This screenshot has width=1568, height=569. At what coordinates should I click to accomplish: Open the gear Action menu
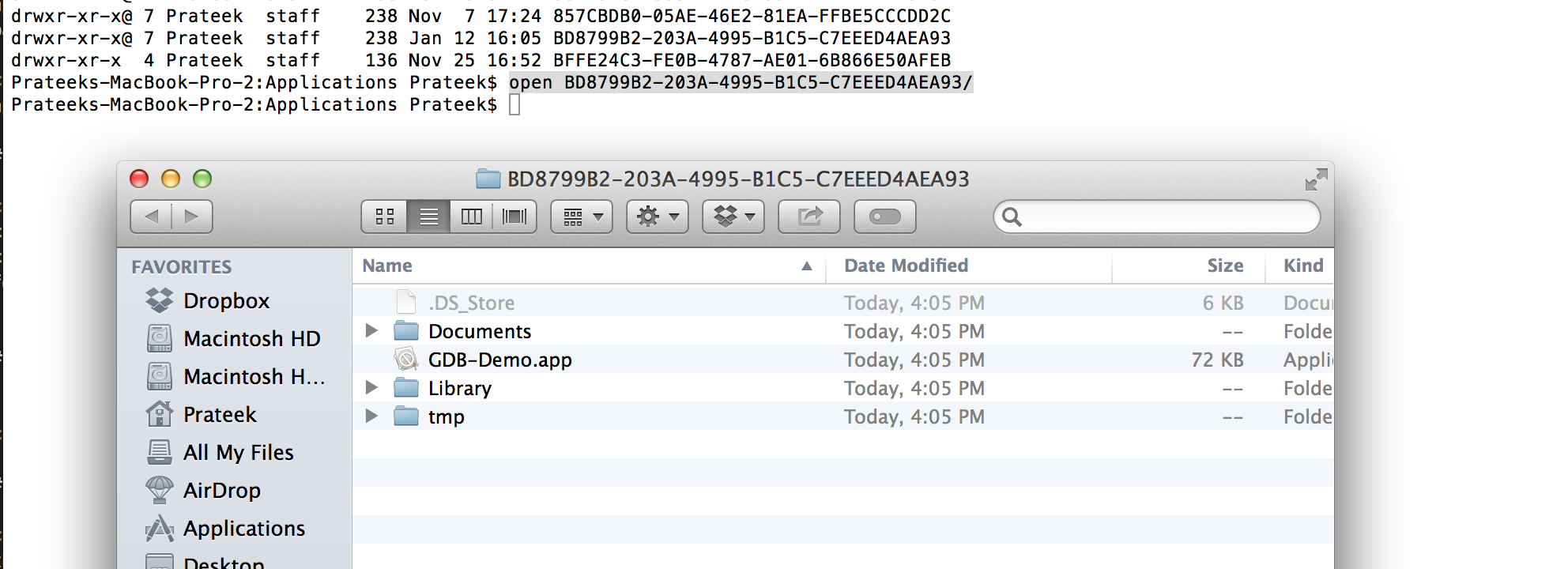[x=658, y=217]
